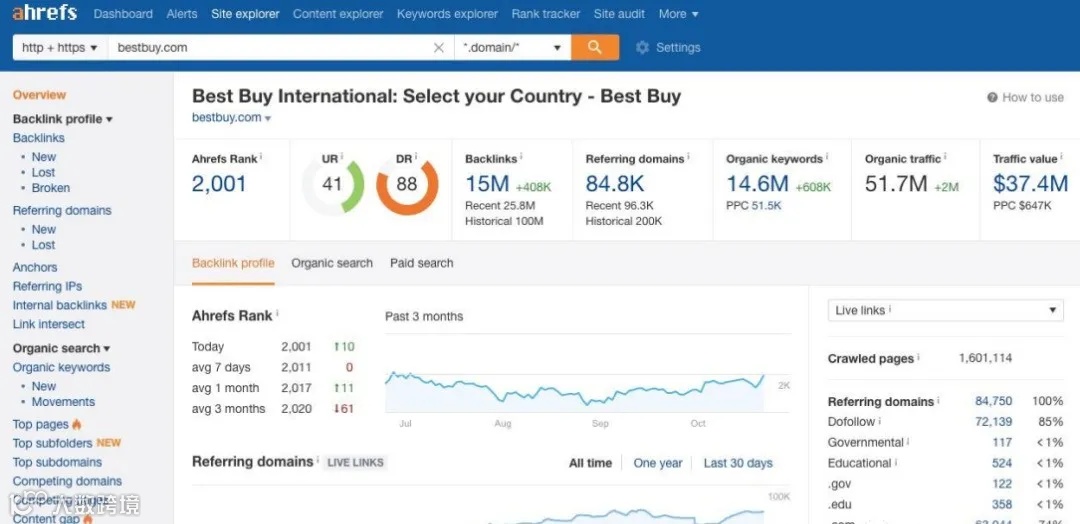
Task: Click the info icon beside Governmental
Action: coord(908,441)
